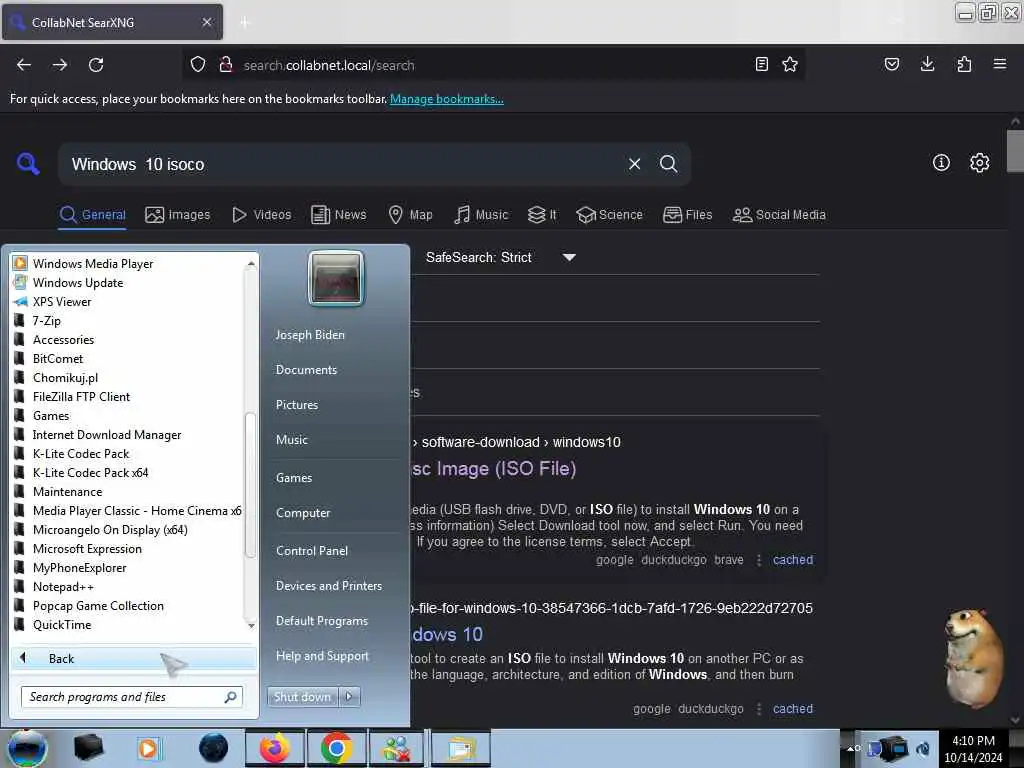This screenshot has height=768, width=1024.
Task: Click the browser forward arrow
Action: [60, 65]
